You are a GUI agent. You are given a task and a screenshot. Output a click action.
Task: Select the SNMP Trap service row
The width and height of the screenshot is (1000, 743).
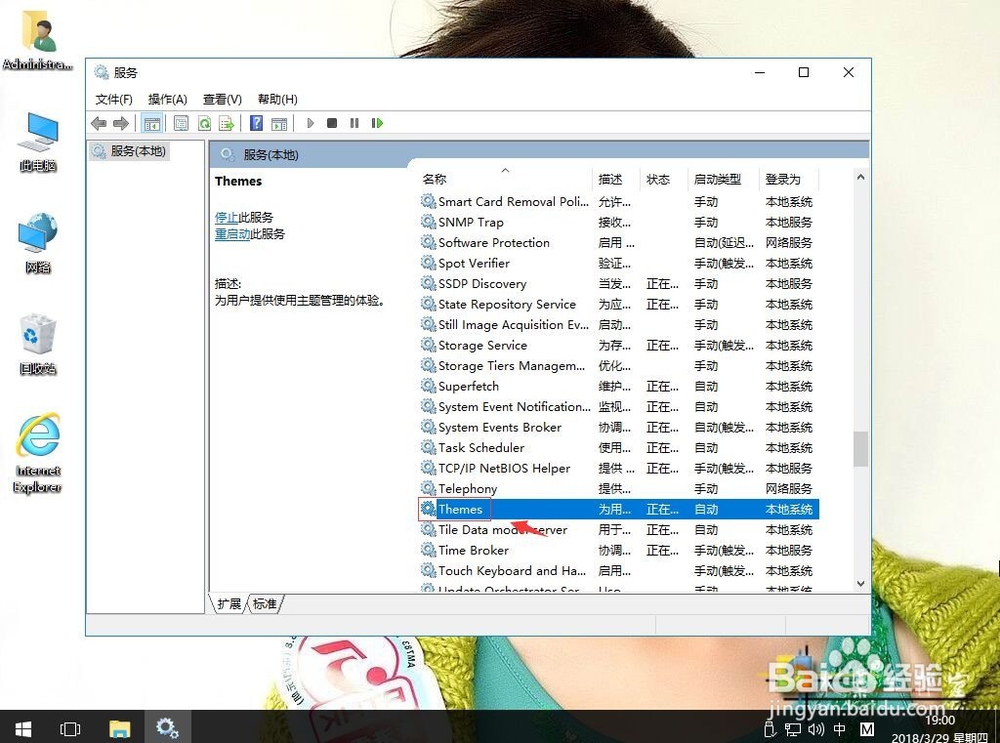tap(619, 223)
